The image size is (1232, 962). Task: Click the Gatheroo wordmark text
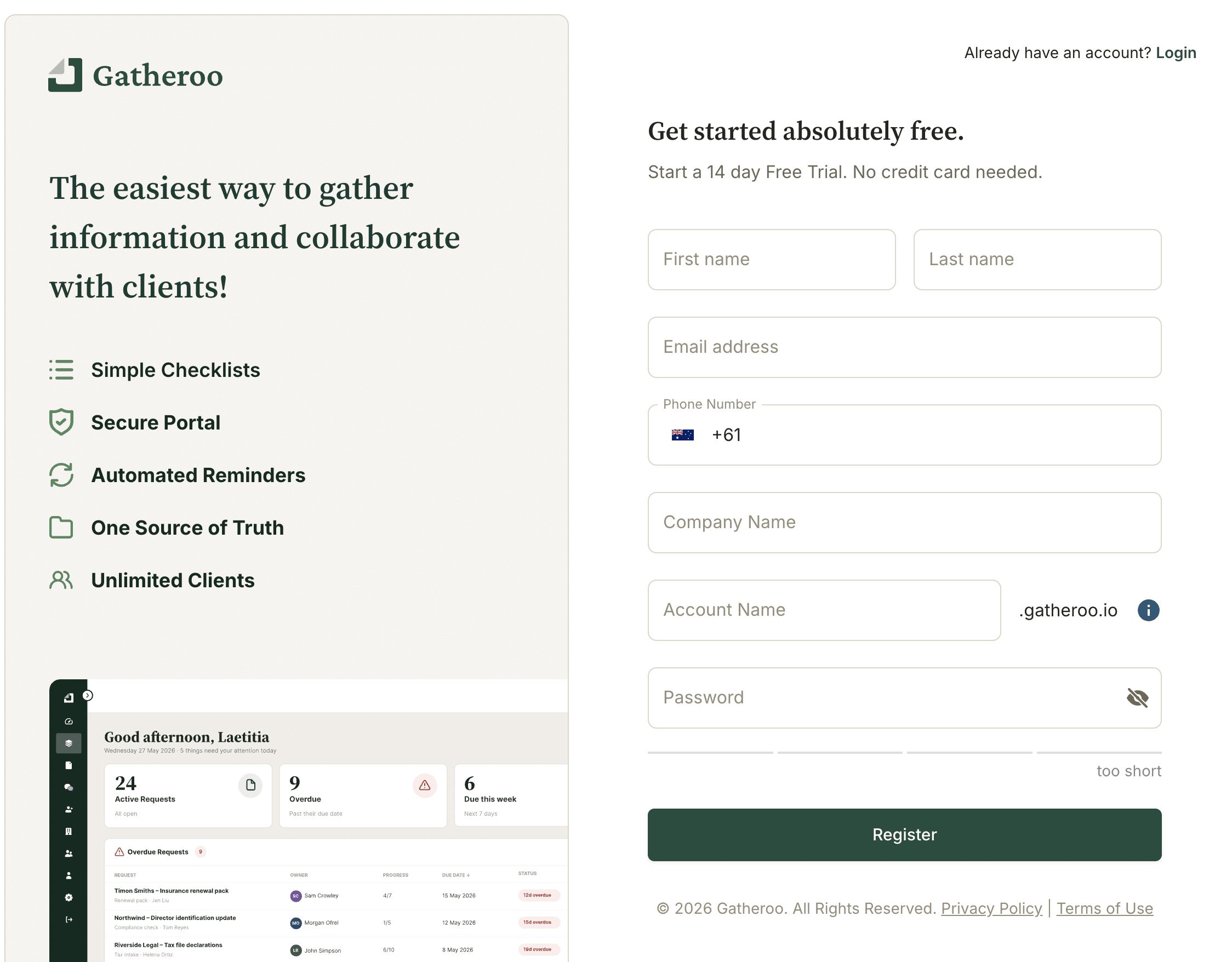157,76
